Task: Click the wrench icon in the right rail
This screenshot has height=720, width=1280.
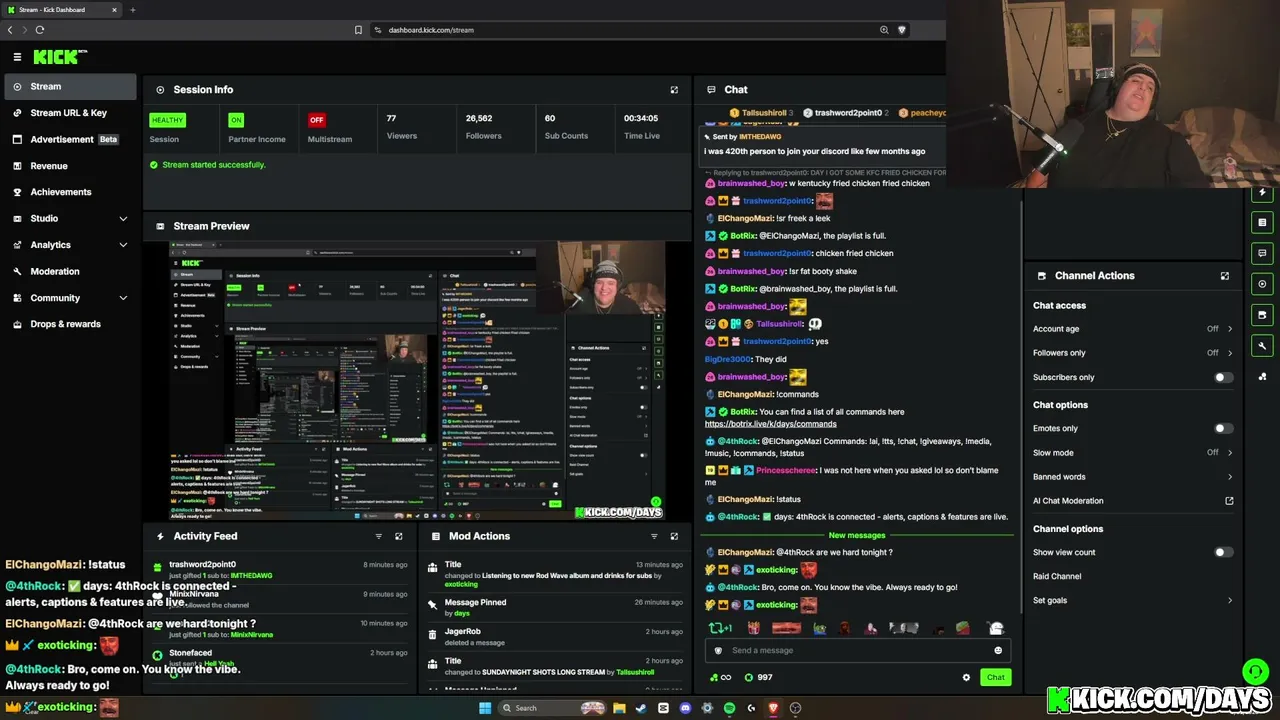Action: pyautogui.click(x=1262, y=346)
